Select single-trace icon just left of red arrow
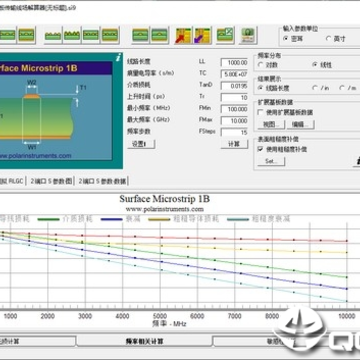The width and height of the screenshot is (360, 360). pyautogui.click(x=159, y=35)
